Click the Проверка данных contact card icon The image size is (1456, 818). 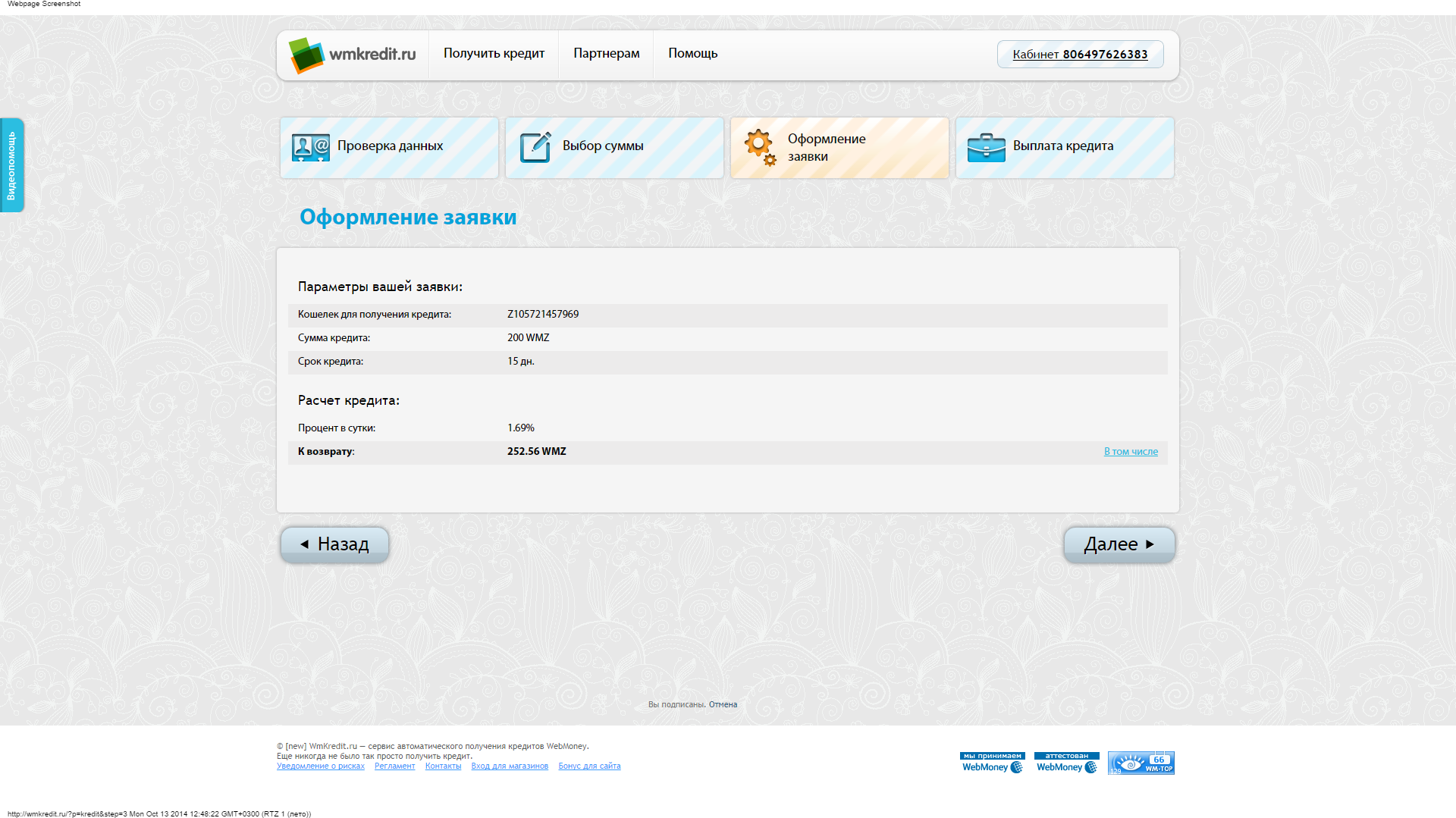tap(310, 148)
